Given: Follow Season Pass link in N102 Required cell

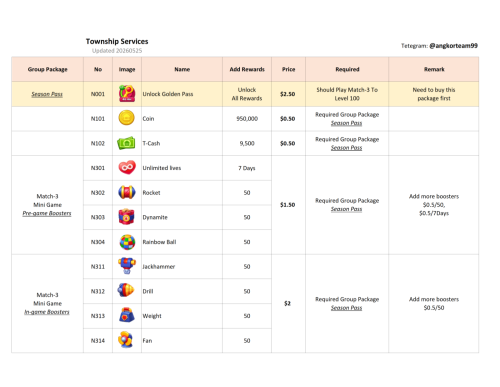Looking at the screenshot, I should [x=346, y=148].
